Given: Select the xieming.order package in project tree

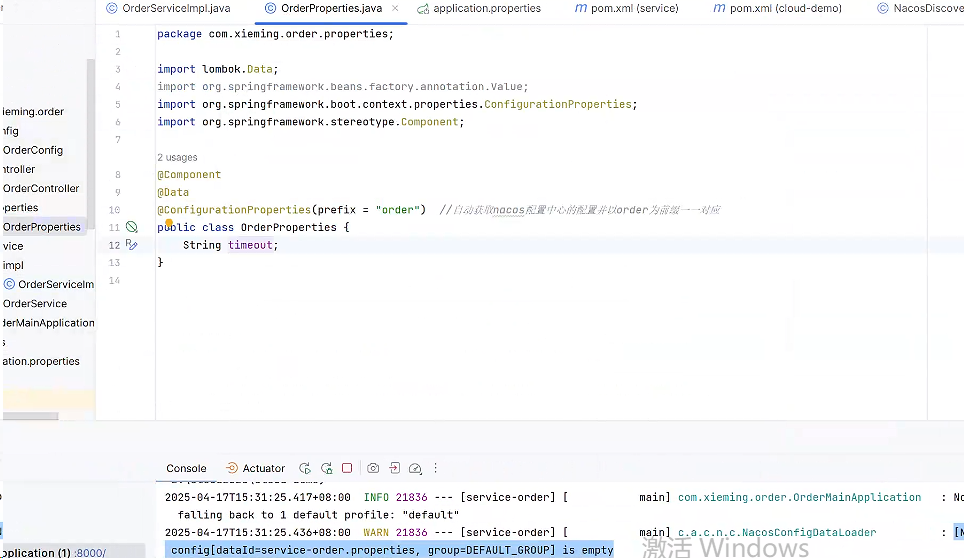Looking at the screenshot, I should (x=33, y=112).
